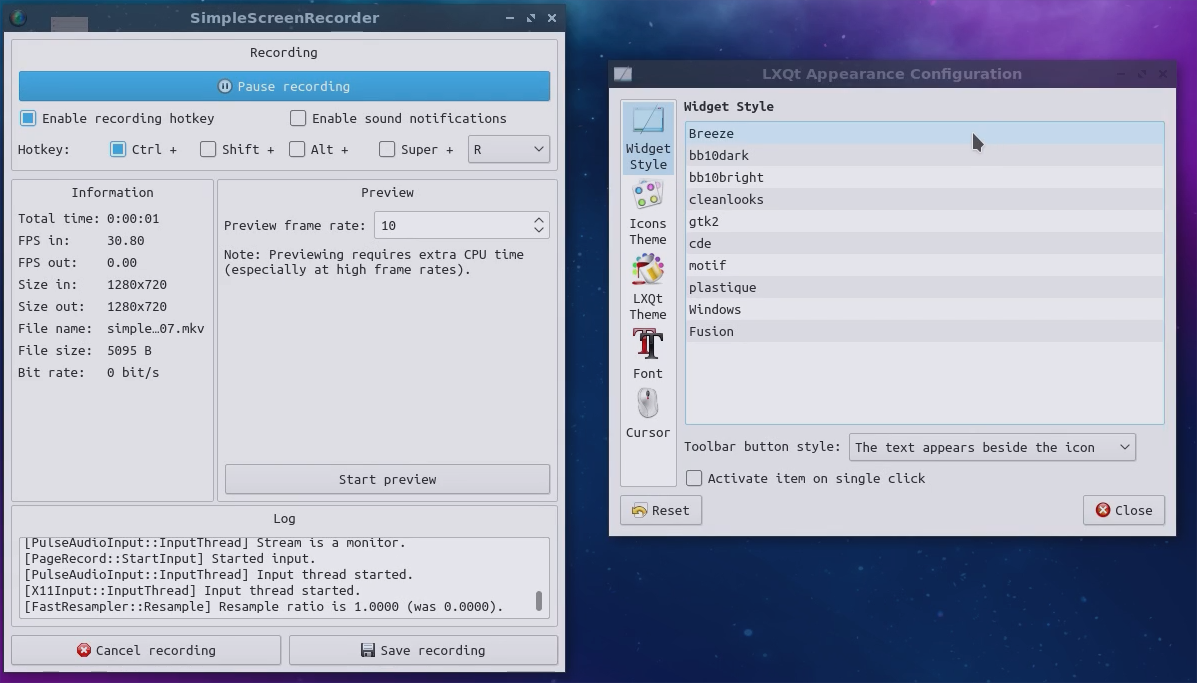This screenshot has height=683, width=1197.
Task: Click the LXQt Appearance Configuration window icon
Action: click(624, 73)
